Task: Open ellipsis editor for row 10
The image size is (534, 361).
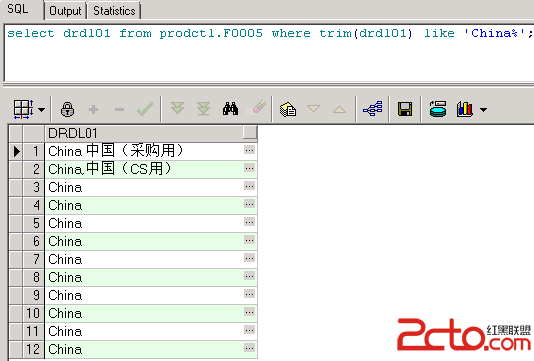Action: (249, 312)
